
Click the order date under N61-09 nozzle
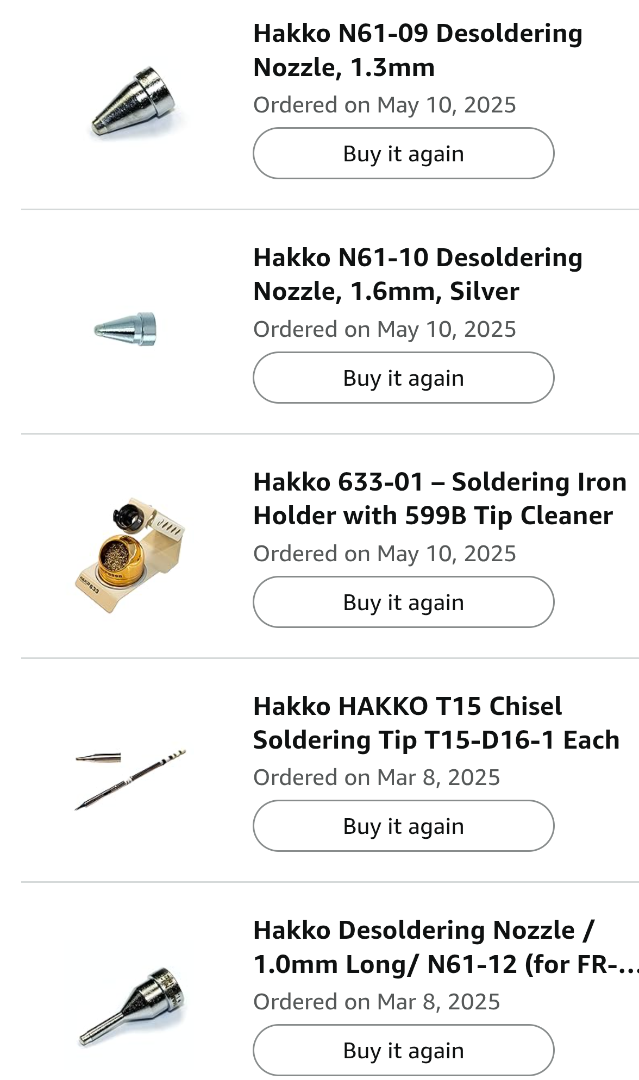click(384, 105)
